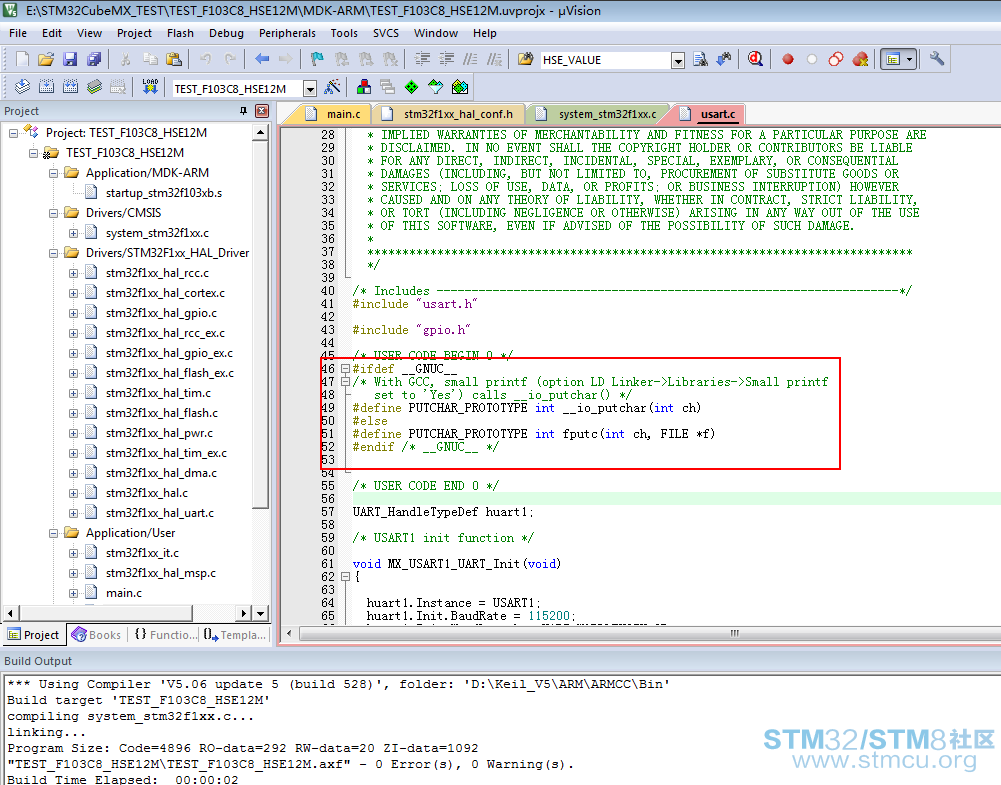The height and width of the screenshot is (785, 1001).
Task: Kill all breakpoints with the red crossed icon
Action: (861, 59)
